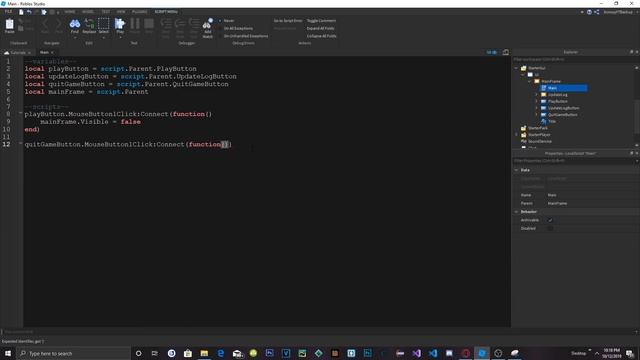Select StarterPack in Explorer
640x360 pixels.
point(538,128)
